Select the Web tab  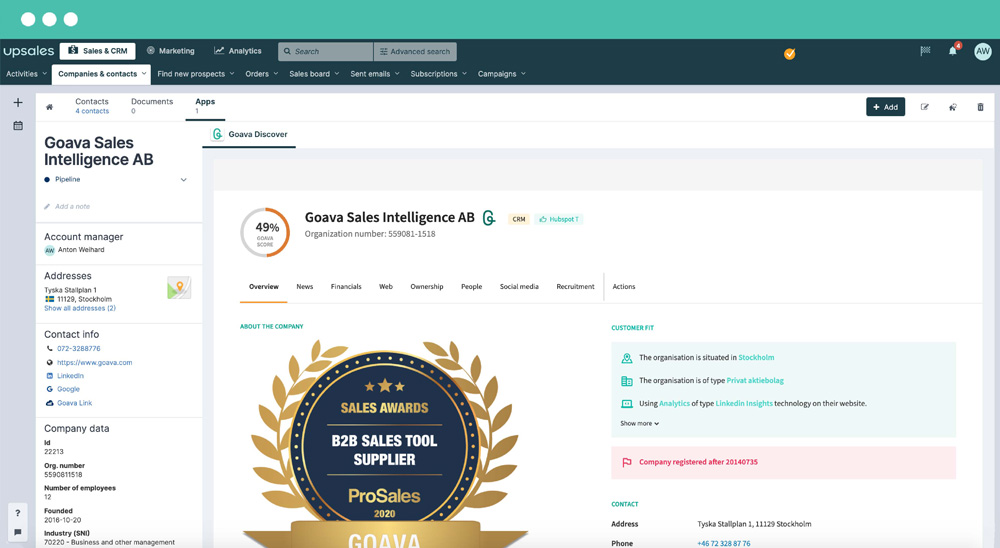386,287
